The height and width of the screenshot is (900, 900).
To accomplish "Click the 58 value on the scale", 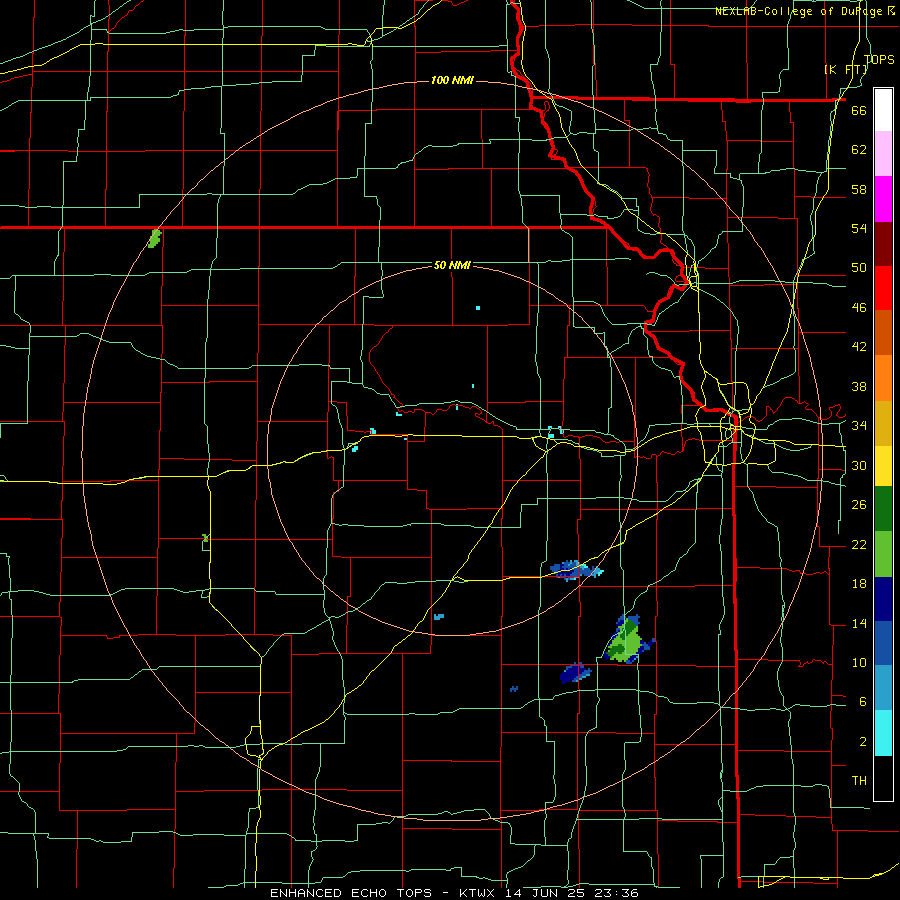I will (859, 189).
